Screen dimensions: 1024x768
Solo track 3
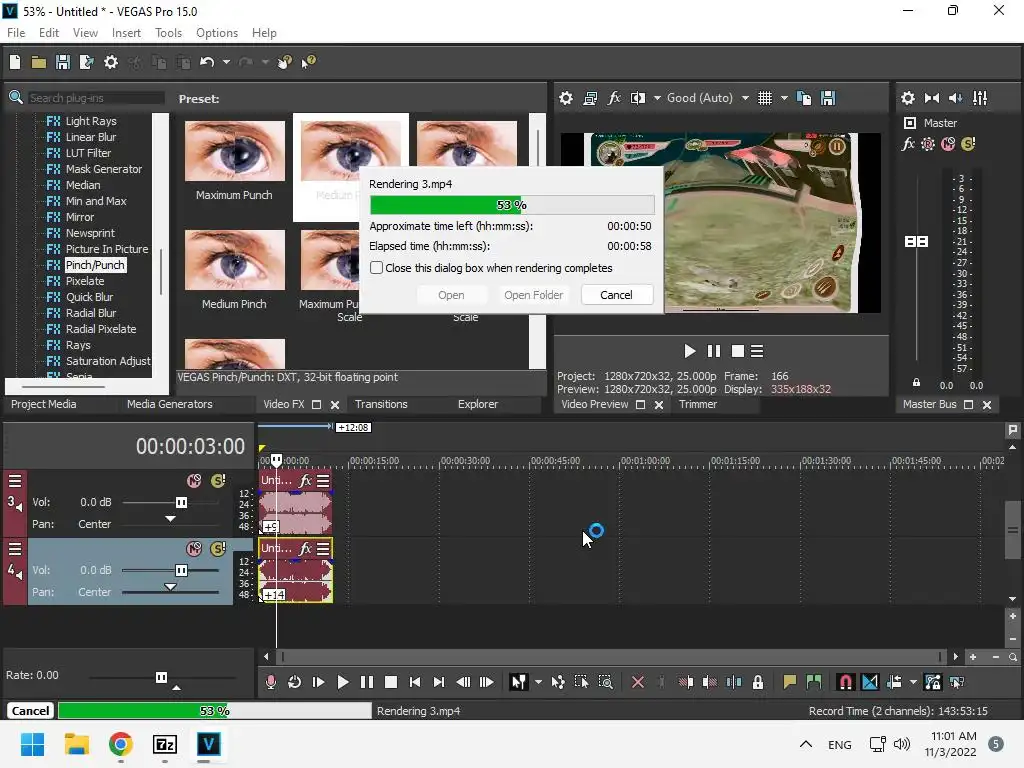point(218,481)
